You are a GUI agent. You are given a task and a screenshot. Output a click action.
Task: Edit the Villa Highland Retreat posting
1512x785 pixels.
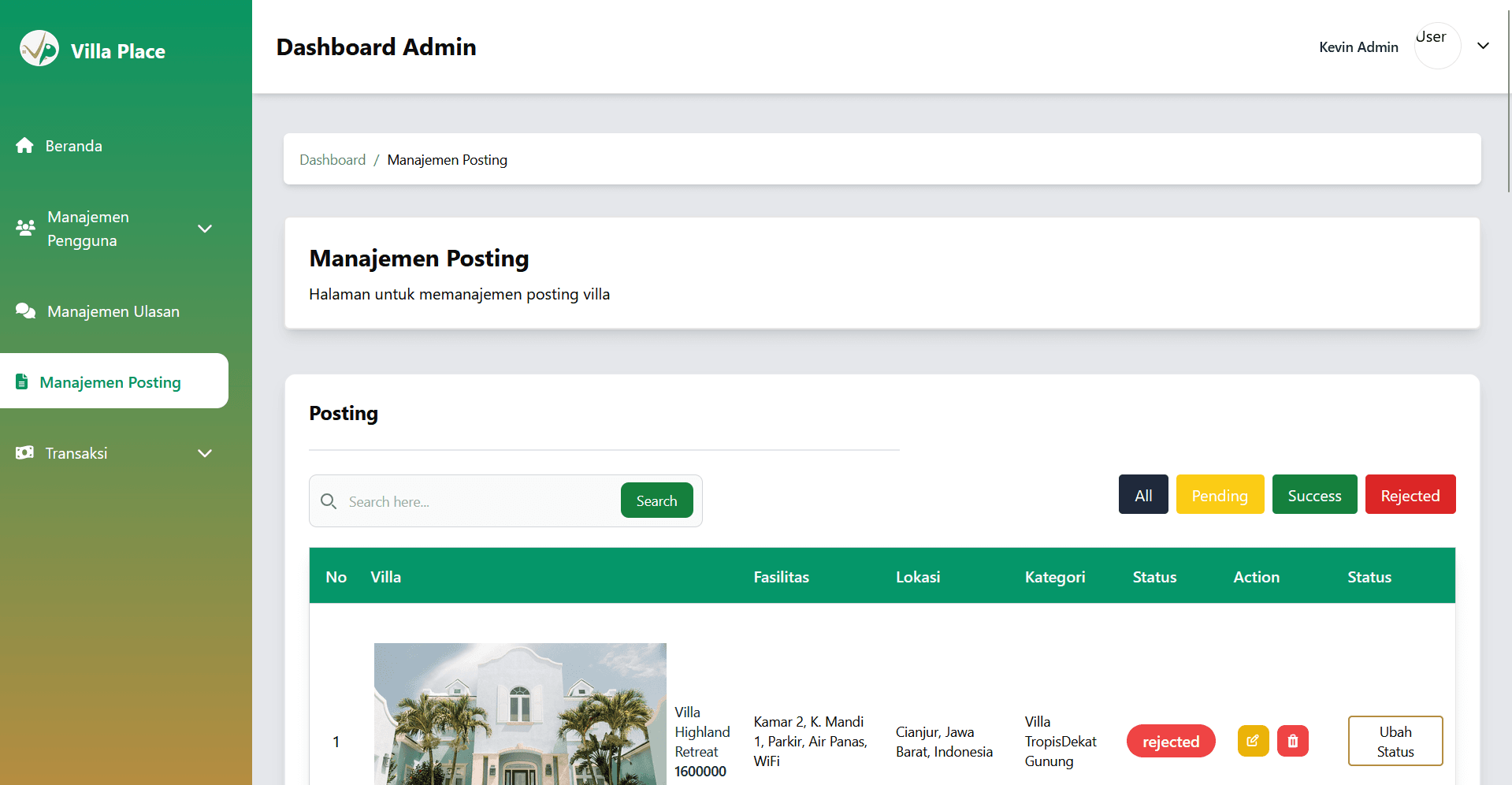click(1253, 741)
